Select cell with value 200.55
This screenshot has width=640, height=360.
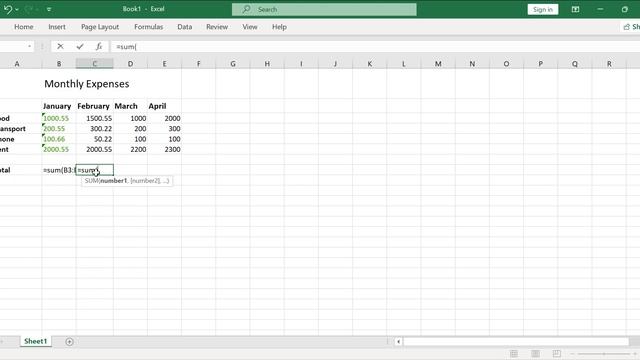tap(59, 129)
